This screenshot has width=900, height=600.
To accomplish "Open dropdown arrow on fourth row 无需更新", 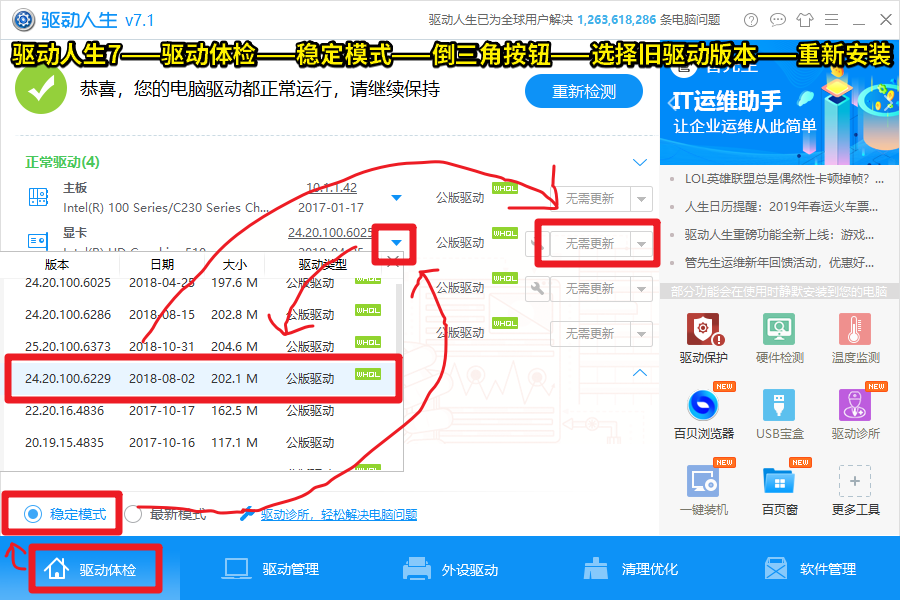I will tap(641, 334).
